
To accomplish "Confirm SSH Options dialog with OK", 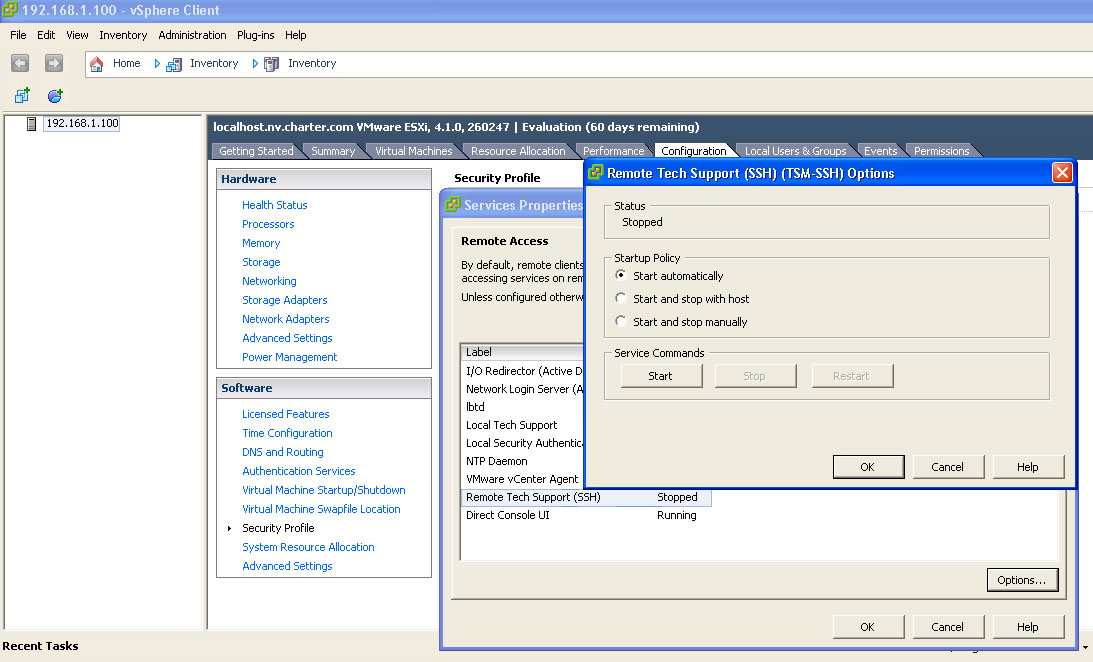I will pyautogui.click(x=868, y=467).
